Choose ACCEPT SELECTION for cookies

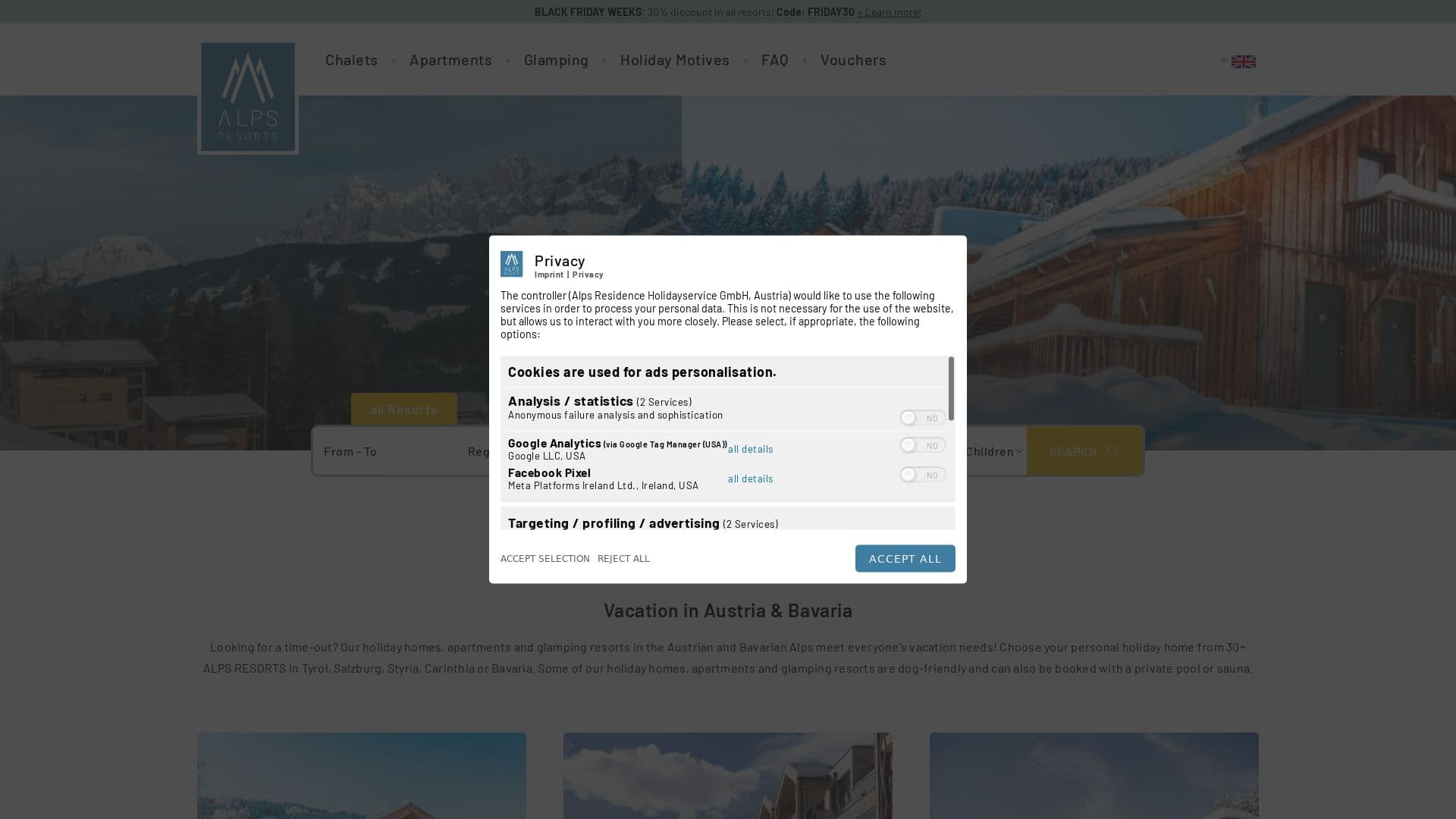point(544,558)
